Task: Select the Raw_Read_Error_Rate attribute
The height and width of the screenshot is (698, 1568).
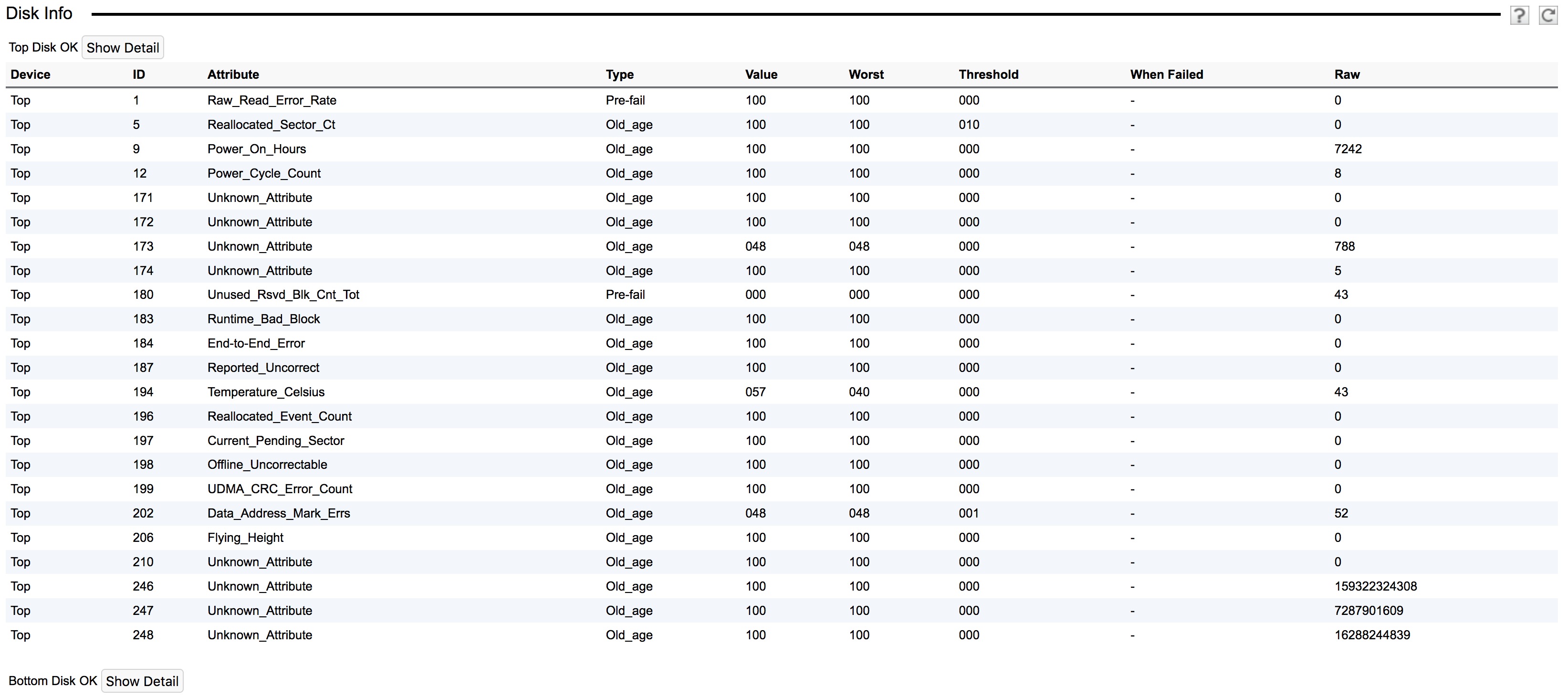Action: point(272,100)
